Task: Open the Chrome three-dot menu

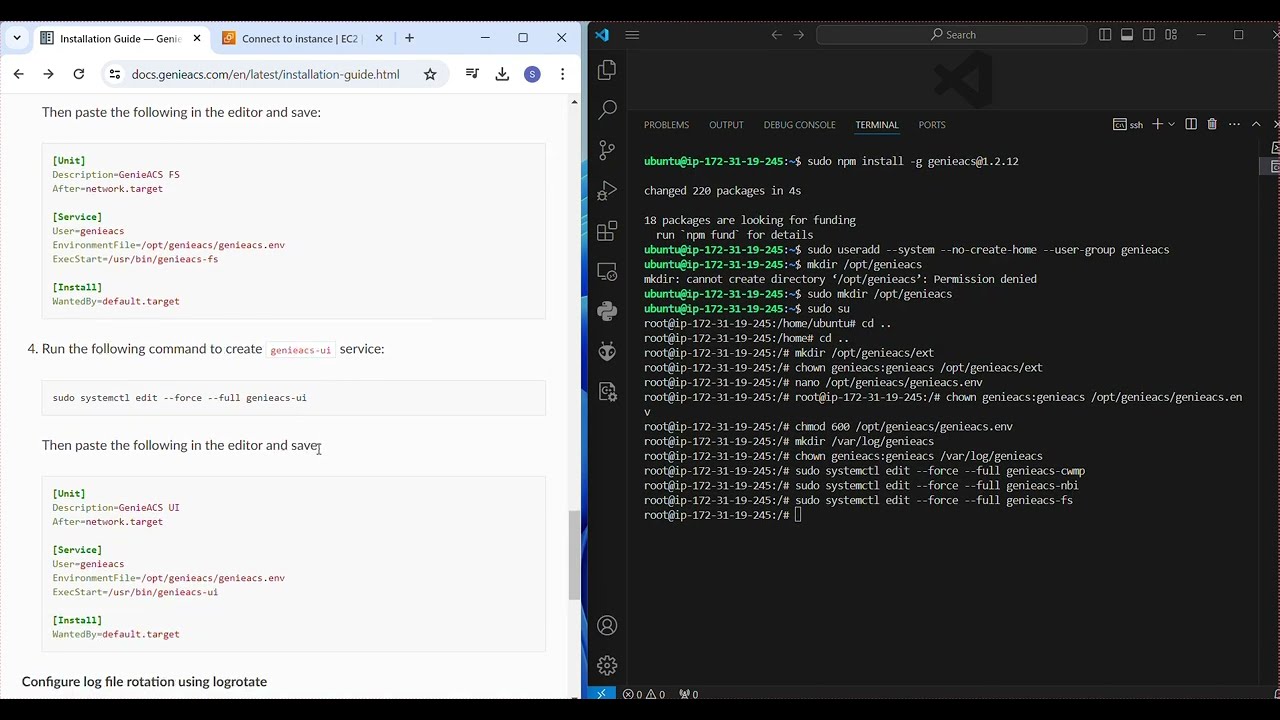Action: click(563, 74)
